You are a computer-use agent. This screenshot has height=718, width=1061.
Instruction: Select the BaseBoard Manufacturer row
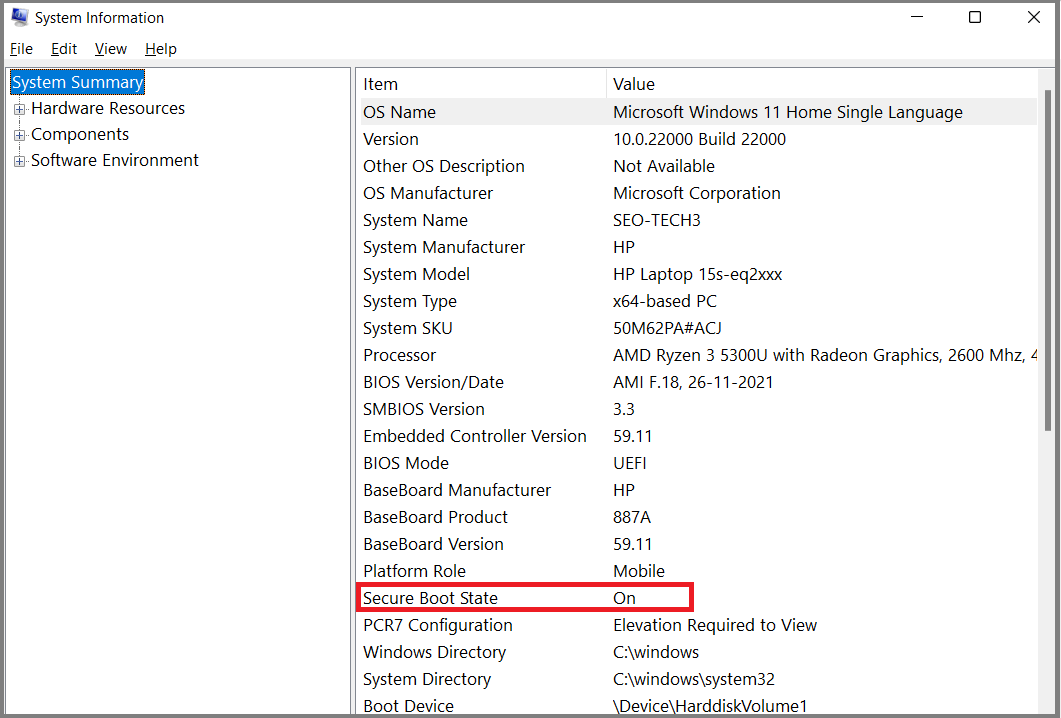(697, 490)
